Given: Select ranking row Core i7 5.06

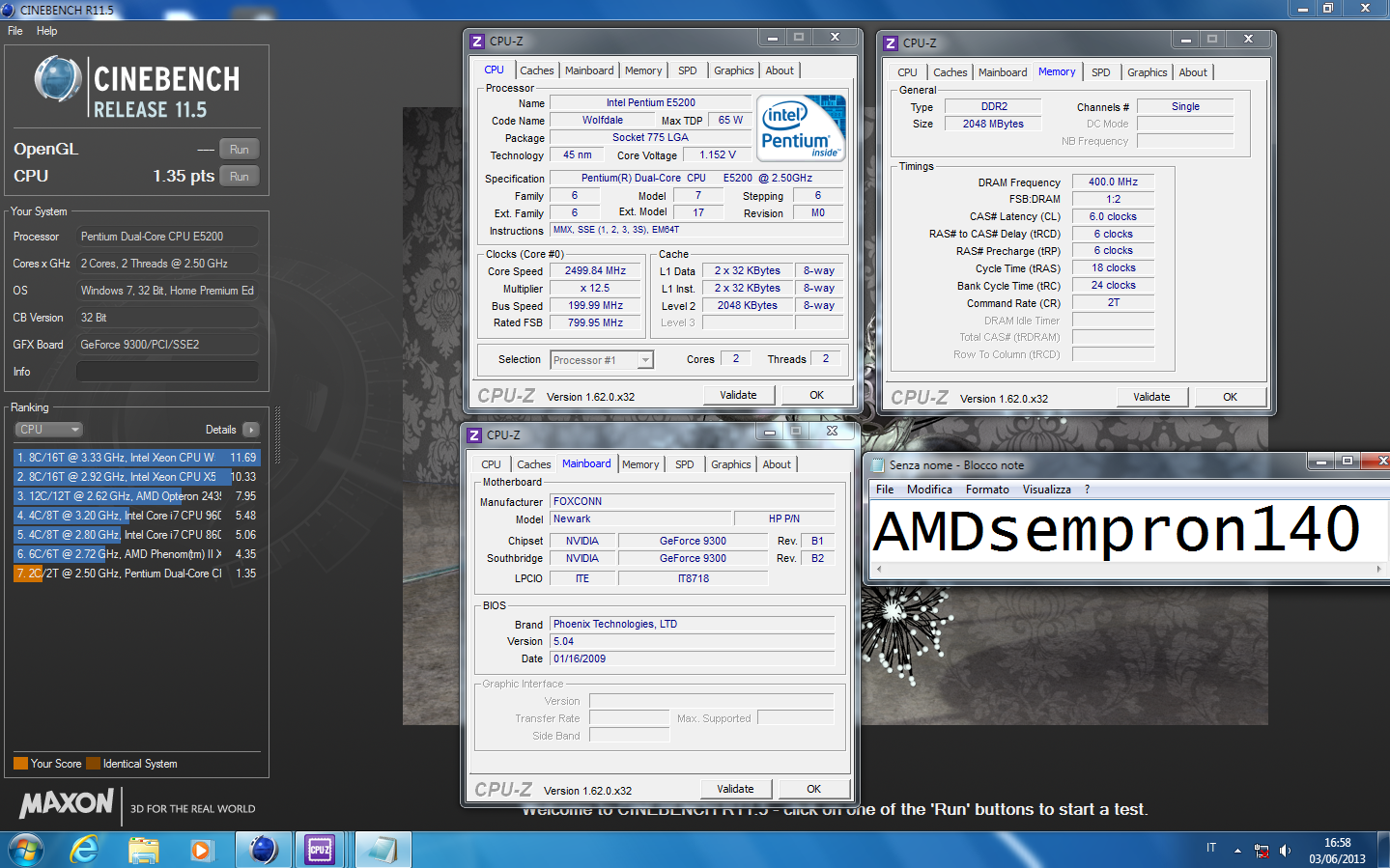Looking at the screenshot, I should tap(136, 535).
